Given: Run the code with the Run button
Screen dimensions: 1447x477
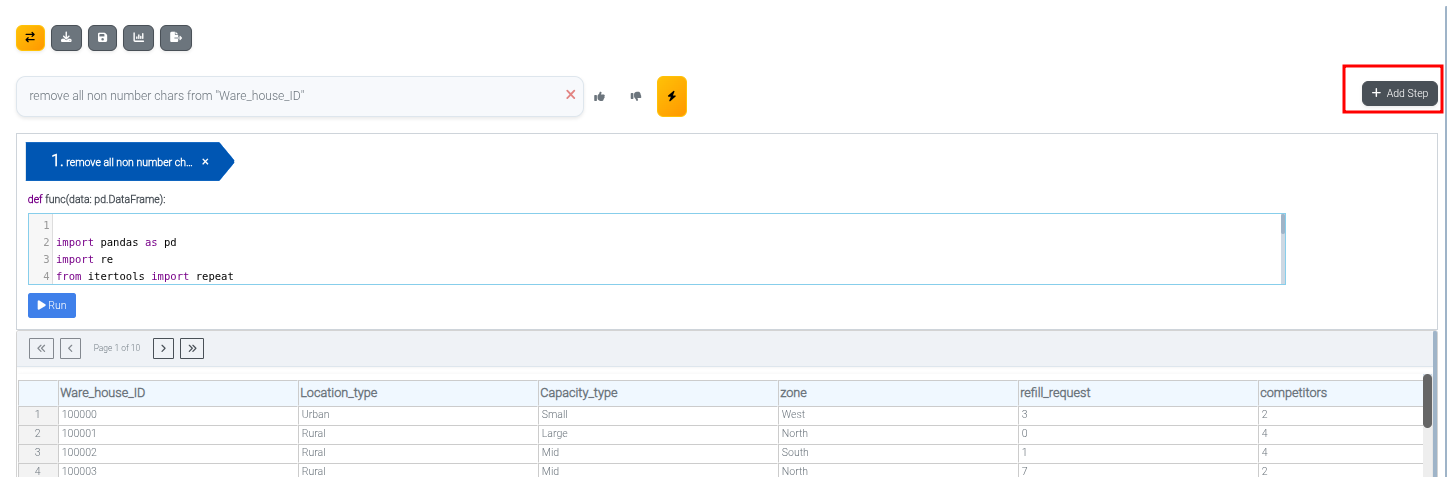Looking at the screenshot, I should pyautogui.click(x=52, y=305).
